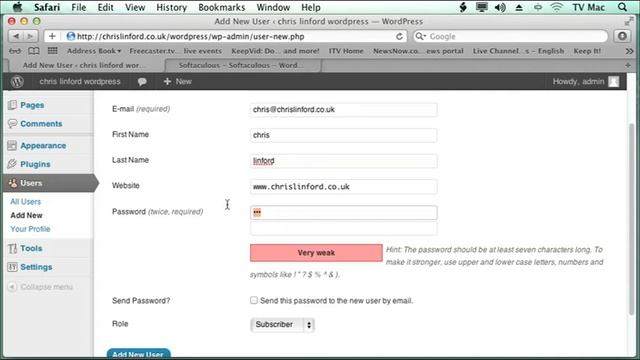
Task: Open the ITV Home bookmark
Action: [x=346, y=51]
